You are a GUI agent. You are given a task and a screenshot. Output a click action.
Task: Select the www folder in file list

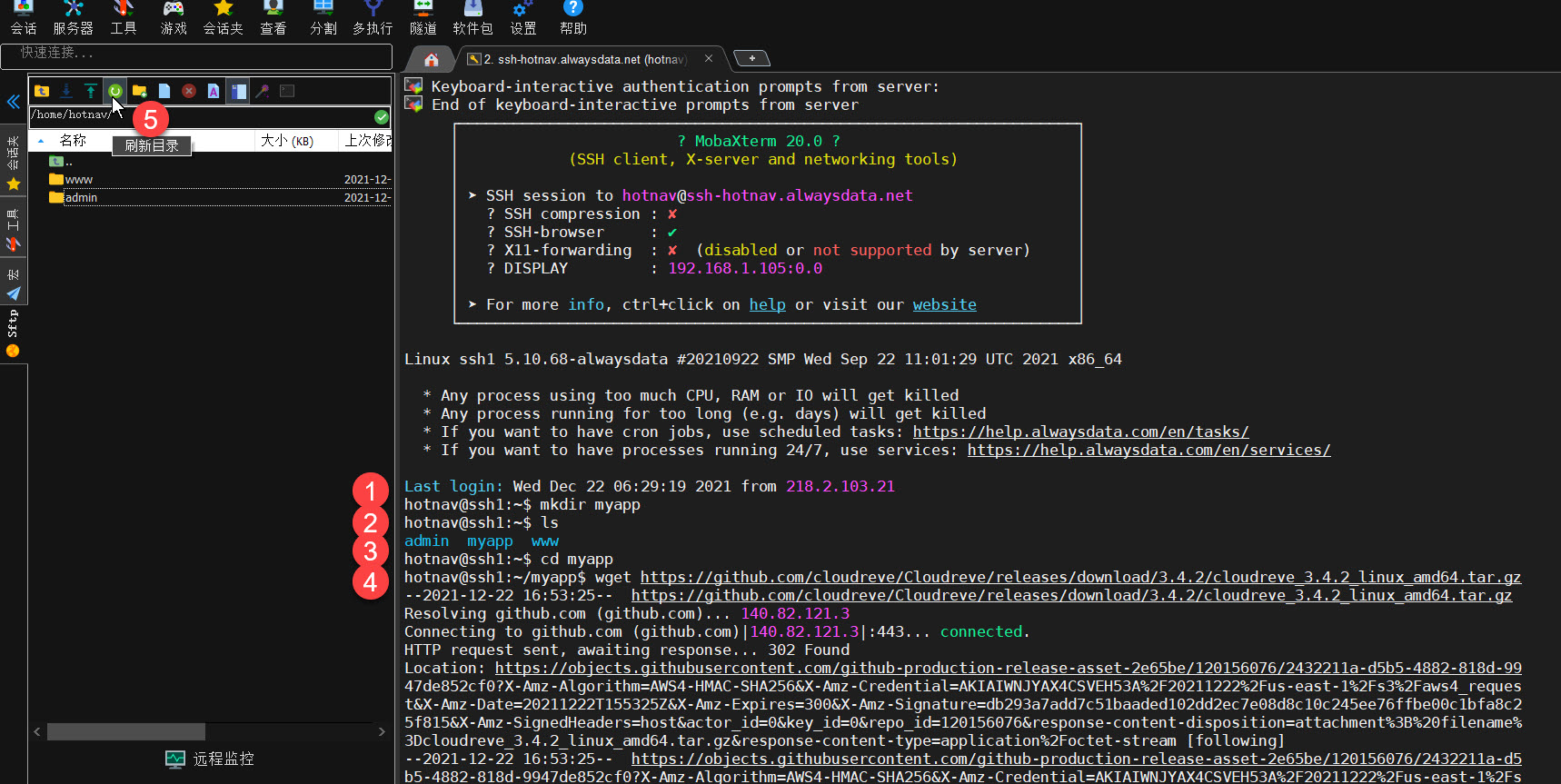[x=79, y=180]
